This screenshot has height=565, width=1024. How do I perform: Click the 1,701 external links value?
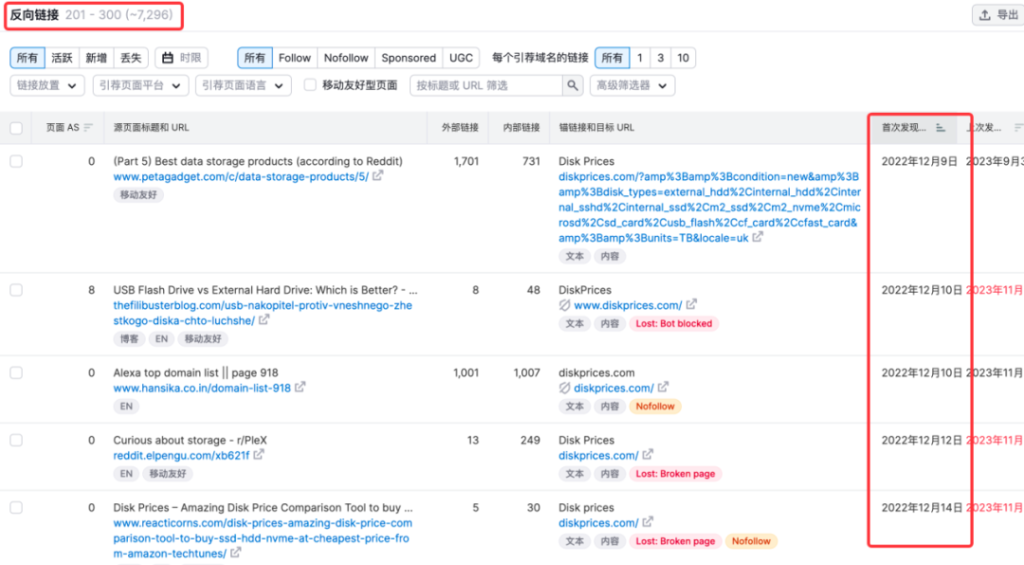pyautogui.click(x=466, y=161)
